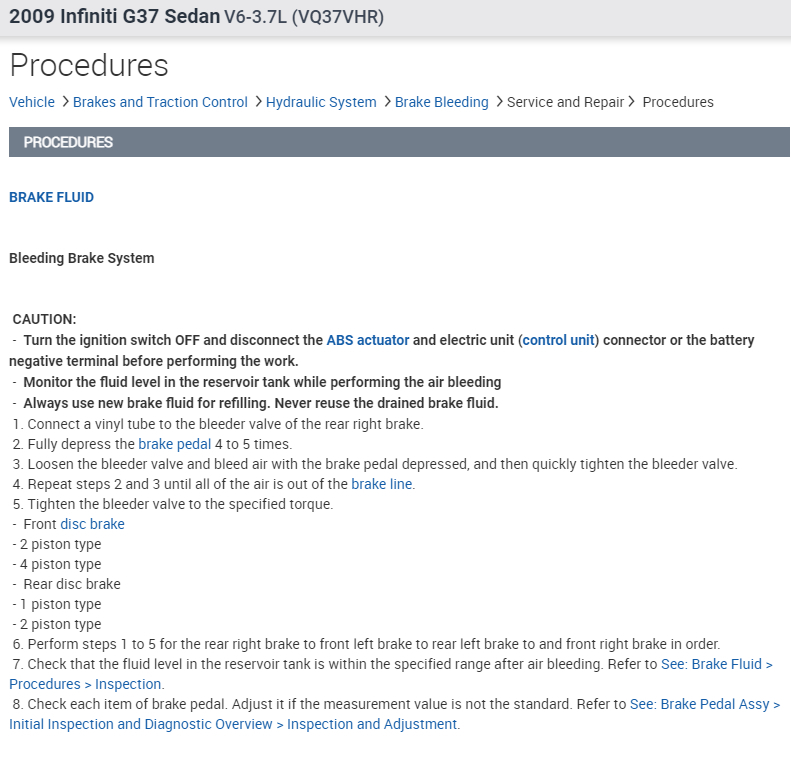
Task: Click the BRAKE FLUID heading link
Action: click(x=51, y=197)
